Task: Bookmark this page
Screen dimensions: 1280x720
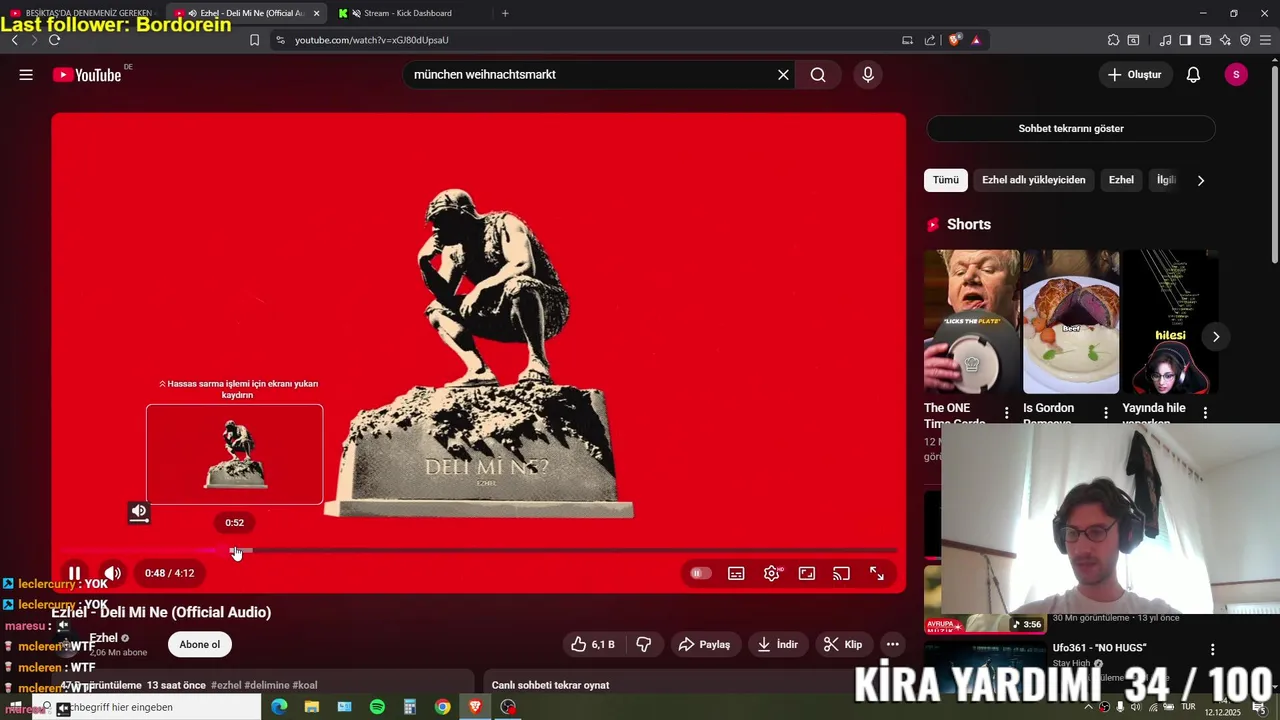Action: 254,40
